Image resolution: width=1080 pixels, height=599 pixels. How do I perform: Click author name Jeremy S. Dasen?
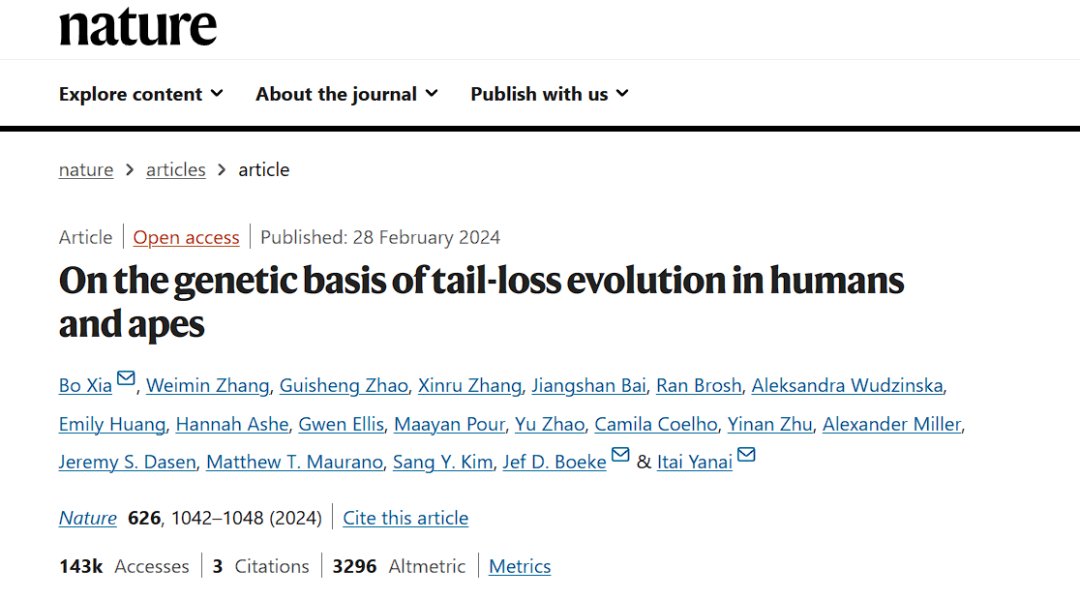point(127,462)
